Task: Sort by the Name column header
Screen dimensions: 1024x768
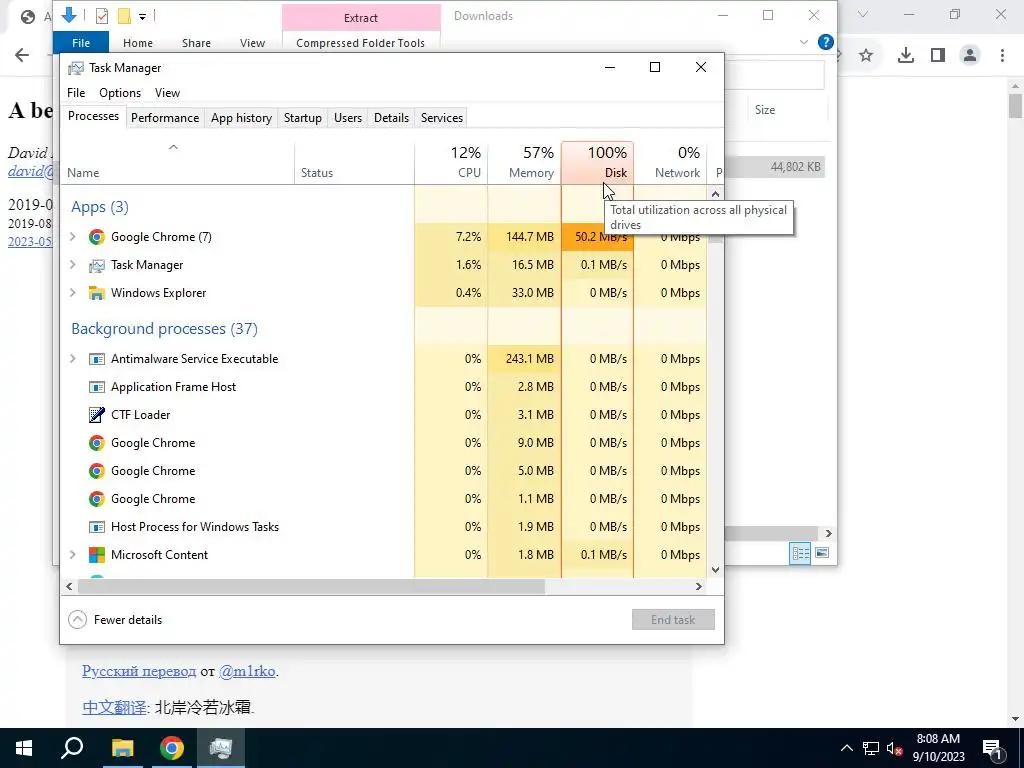Action: pyautogui.click(x=177, y=163)
